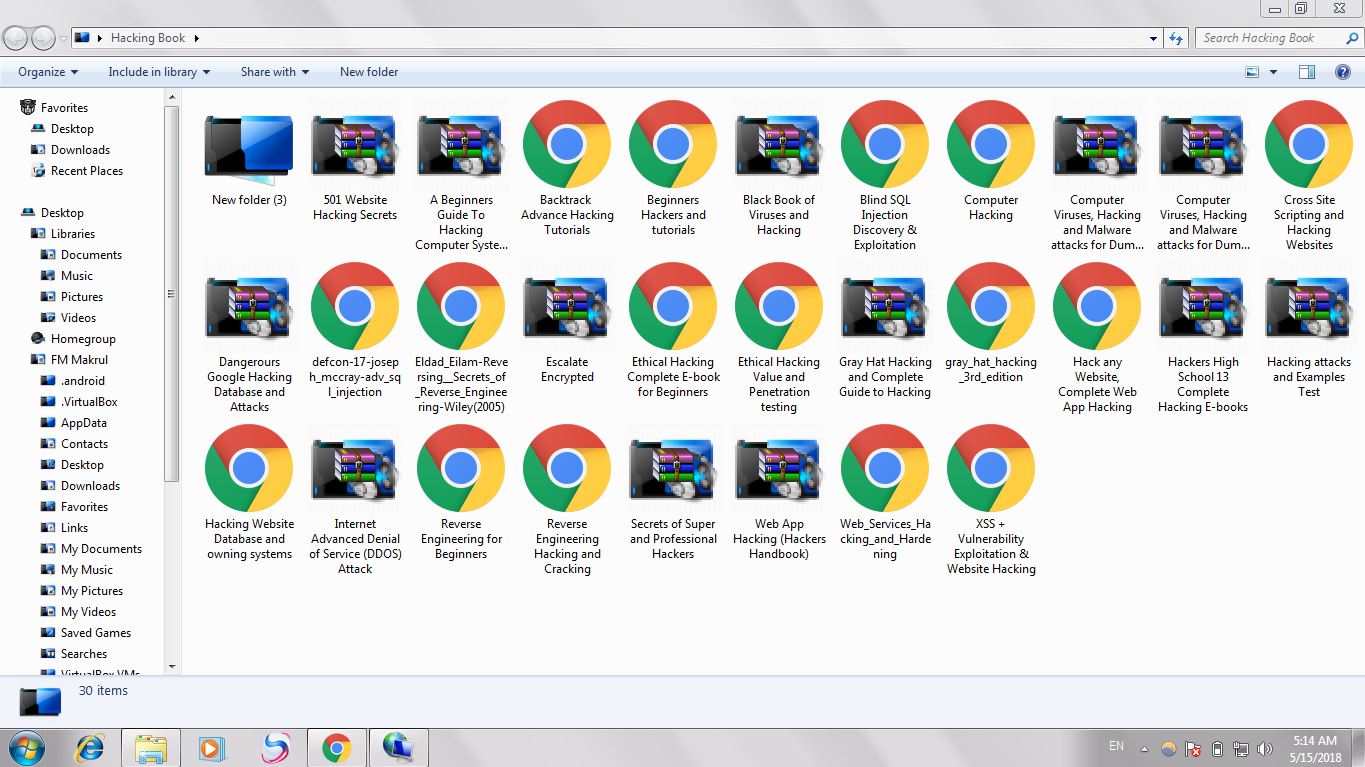This screenshot has width=1365, height=767.
Task: Select the gray_hat_hacking_3rd_edition file
Action: (991, 323)
